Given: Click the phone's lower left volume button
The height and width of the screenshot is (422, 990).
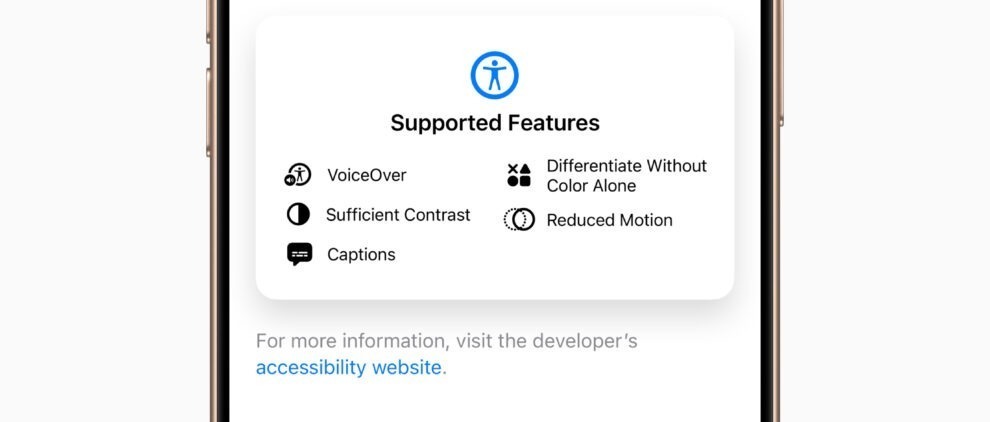Looking at the screenshot, I should (x=208, y=112).
